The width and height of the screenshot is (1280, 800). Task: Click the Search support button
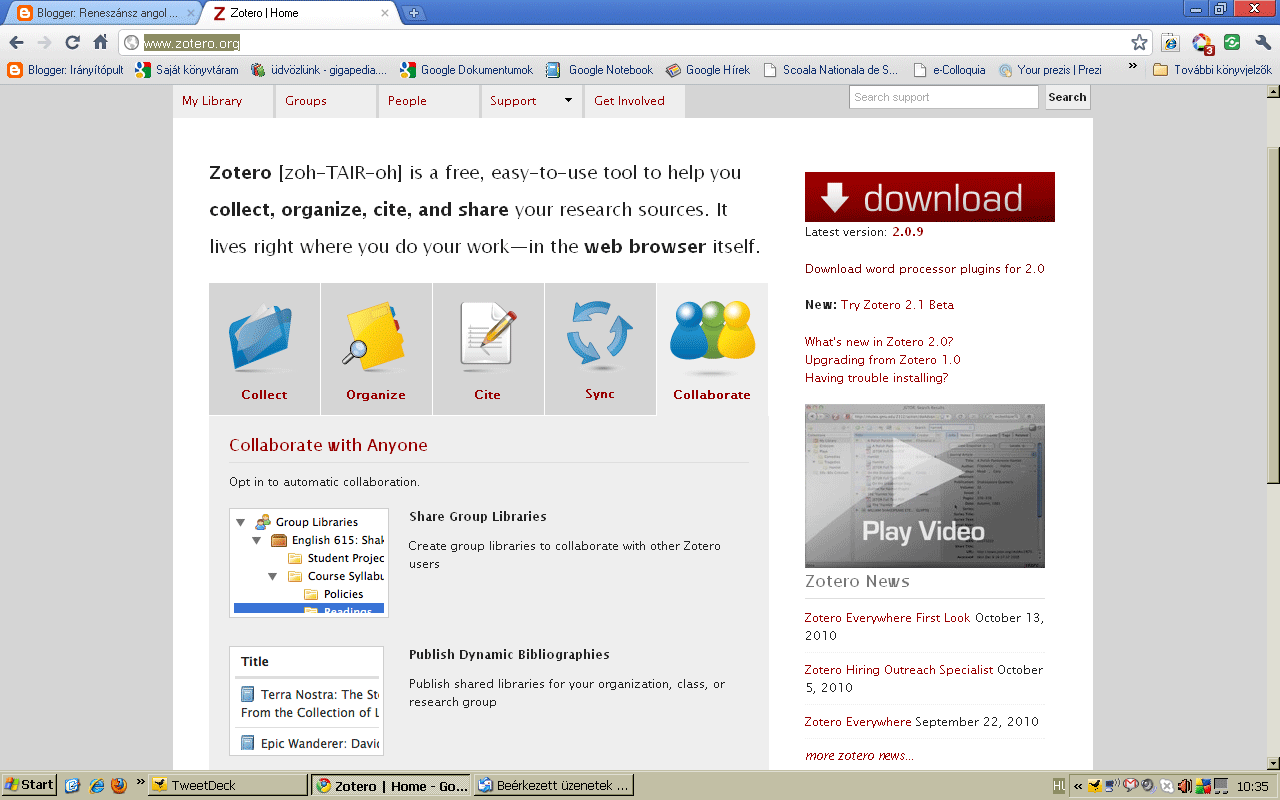(x=1067, y=97)
